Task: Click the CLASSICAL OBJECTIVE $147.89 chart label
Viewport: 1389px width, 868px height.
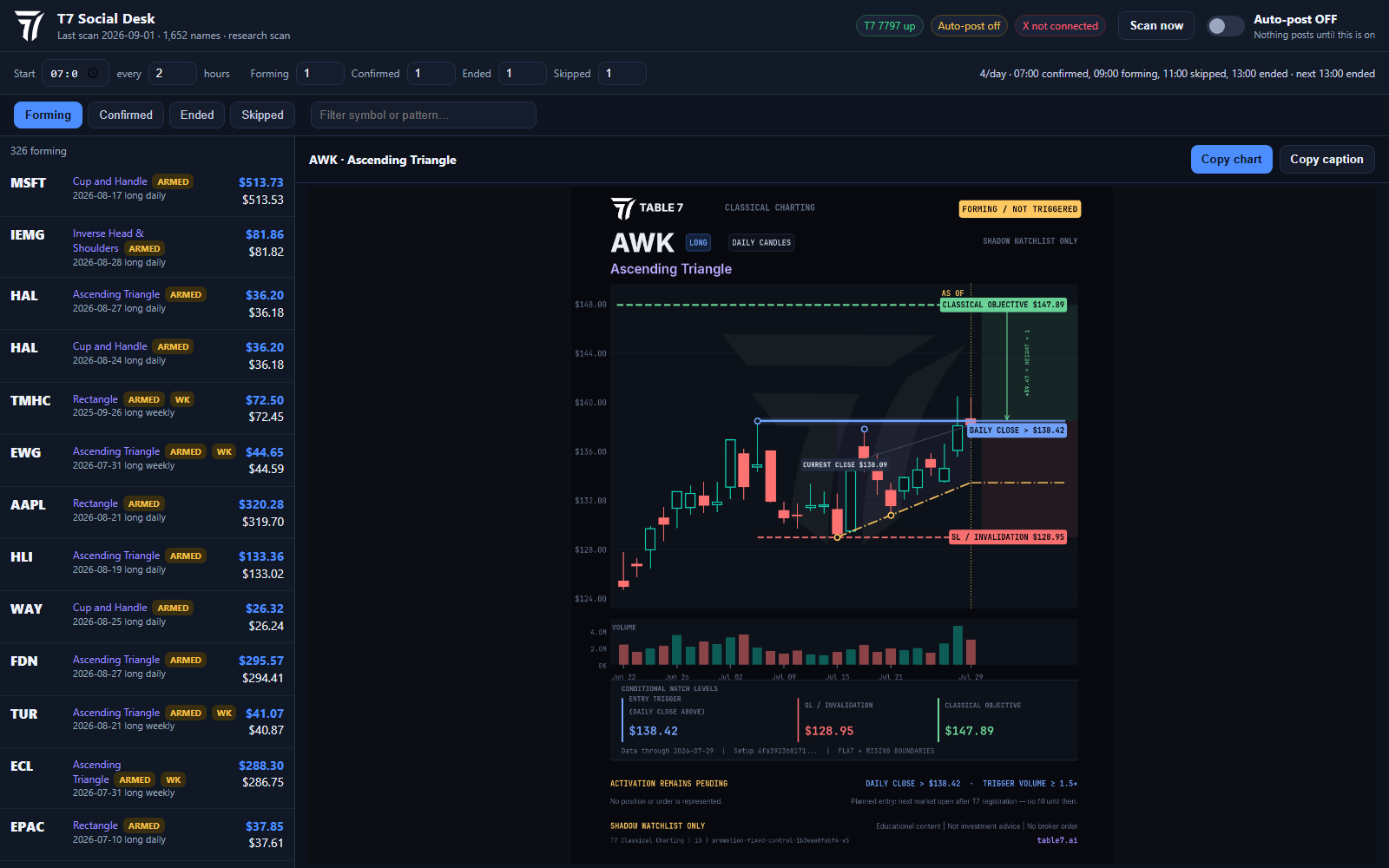Action: point(1003,305)
